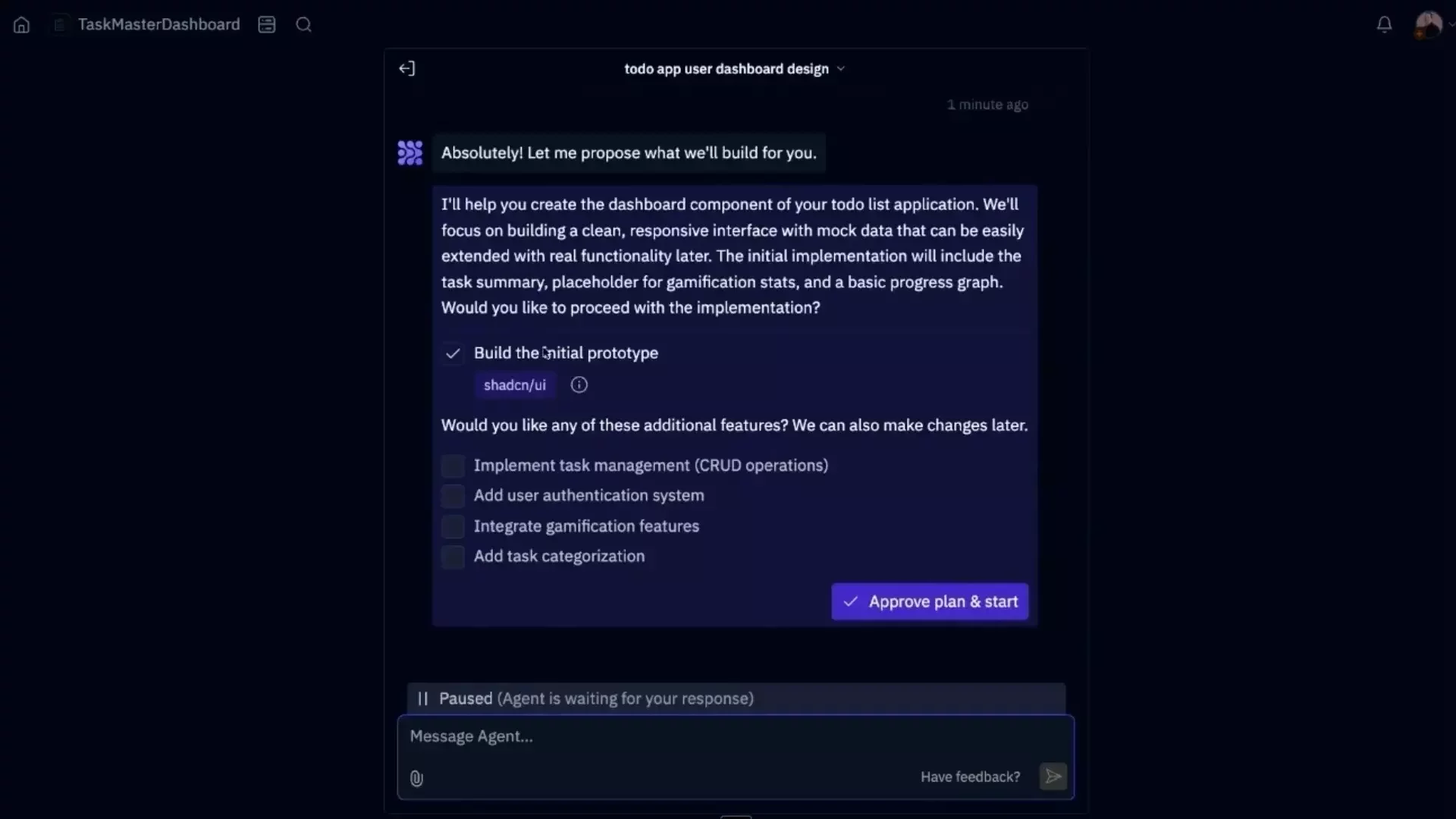Open the panel layout icon
Screen dimensions: 1456x819
(x=266, y=24)
